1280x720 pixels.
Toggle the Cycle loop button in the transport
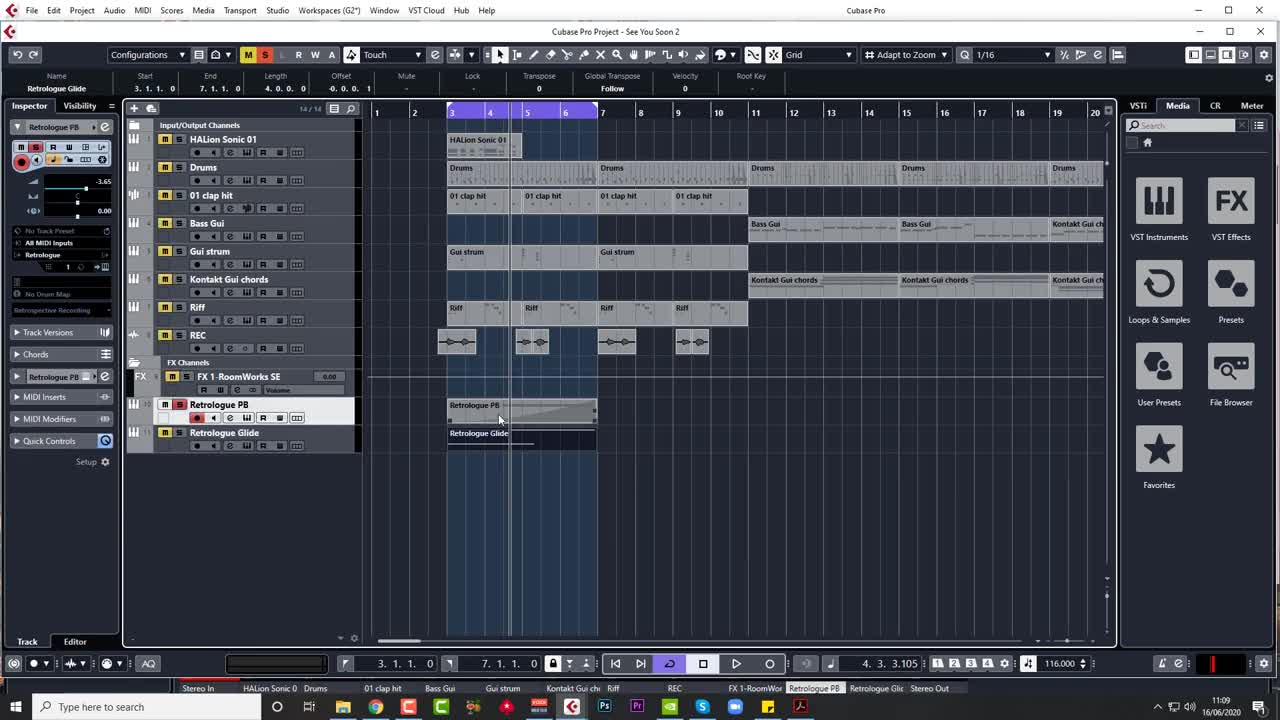click(669, 663)
